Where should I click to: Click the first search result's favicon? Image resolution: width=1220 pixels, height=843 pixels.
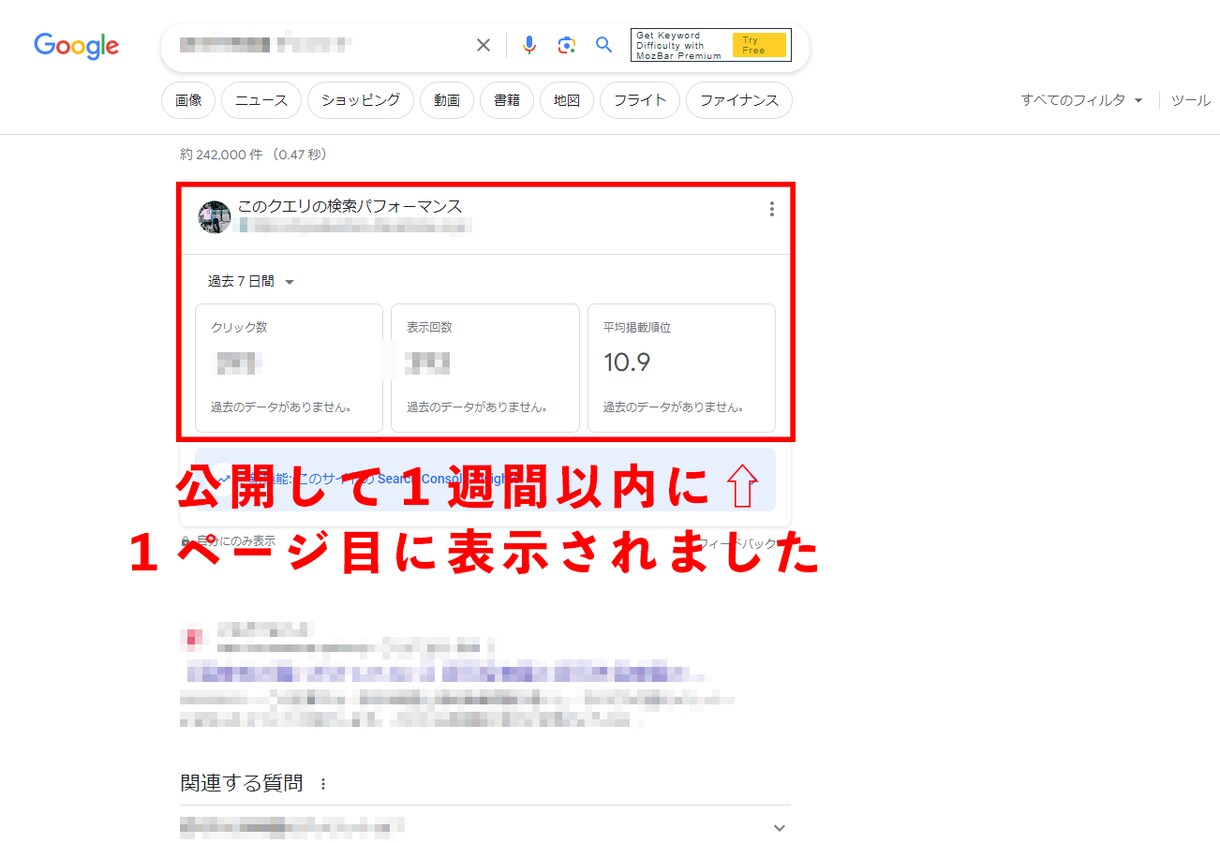194,637
